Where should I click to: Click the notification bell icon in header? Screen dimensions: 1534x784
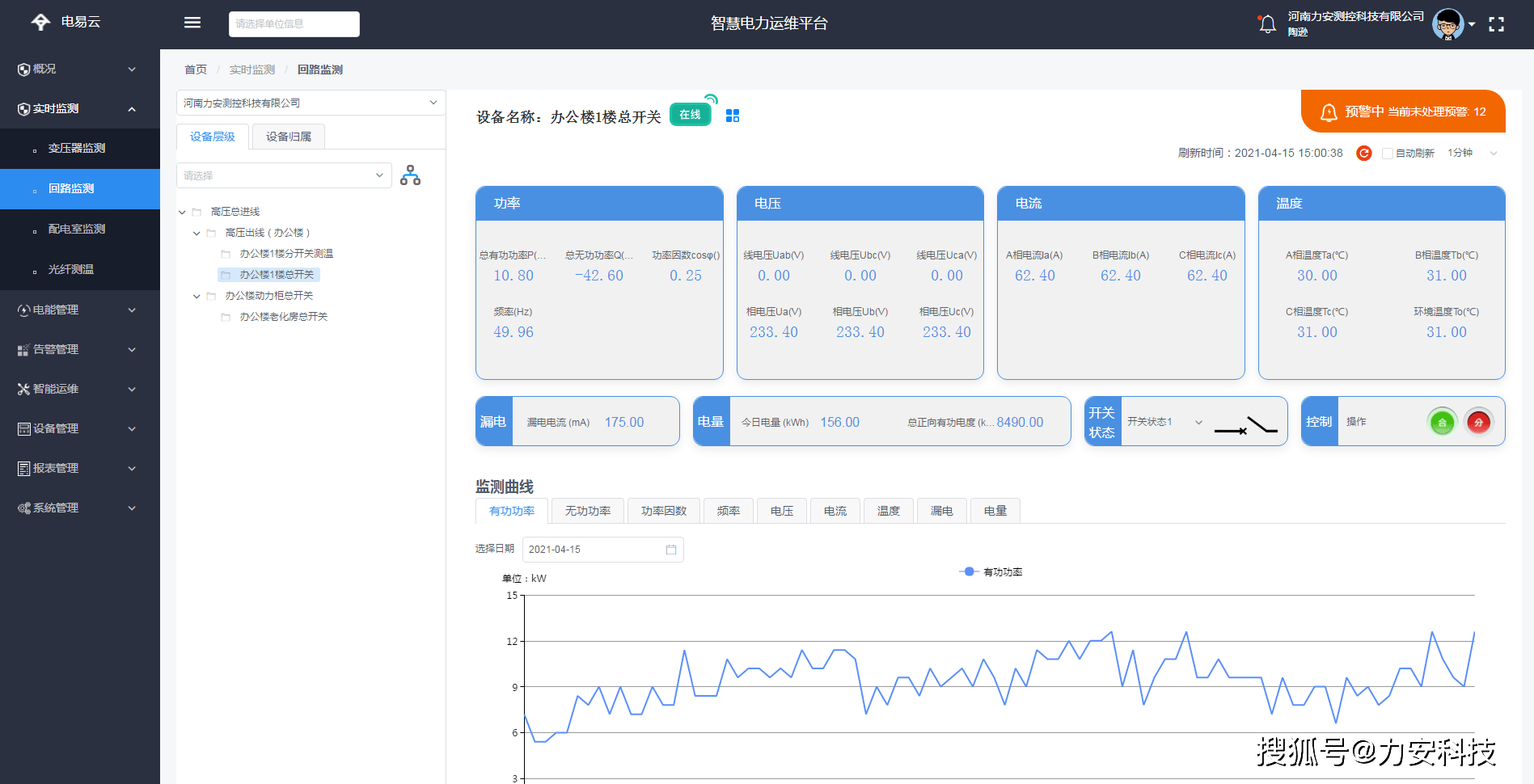(1266, 23)
